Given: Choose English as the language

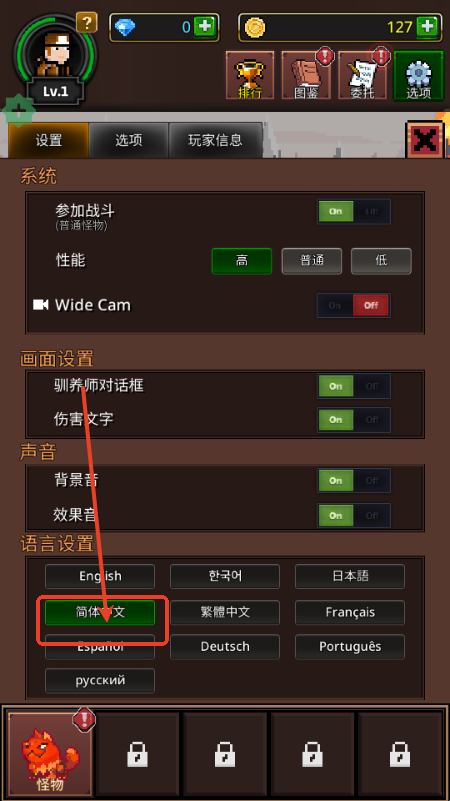Looking at the screenshot, I should [100, 576].
